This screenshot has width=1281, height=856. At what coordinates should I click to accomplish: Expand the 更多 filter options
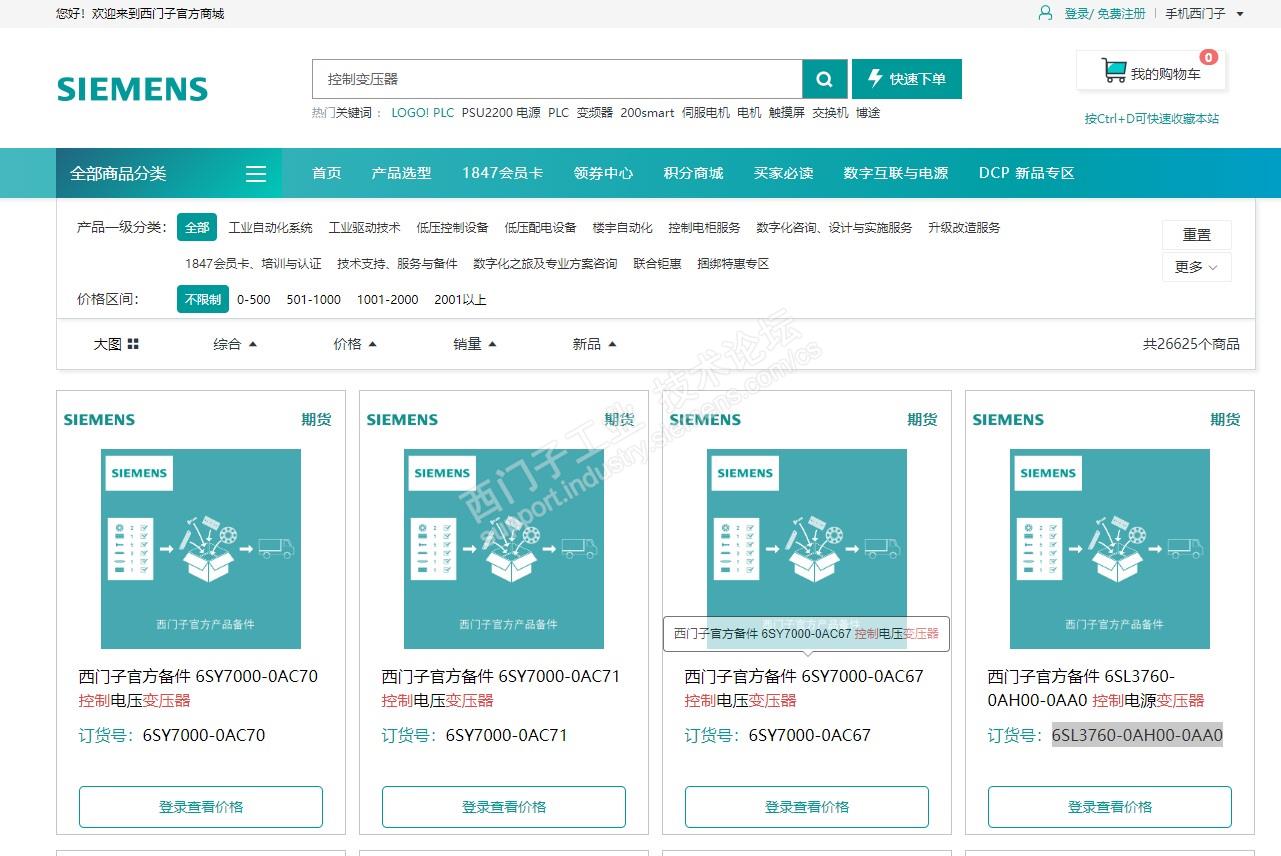click(x=1196, y=267)
